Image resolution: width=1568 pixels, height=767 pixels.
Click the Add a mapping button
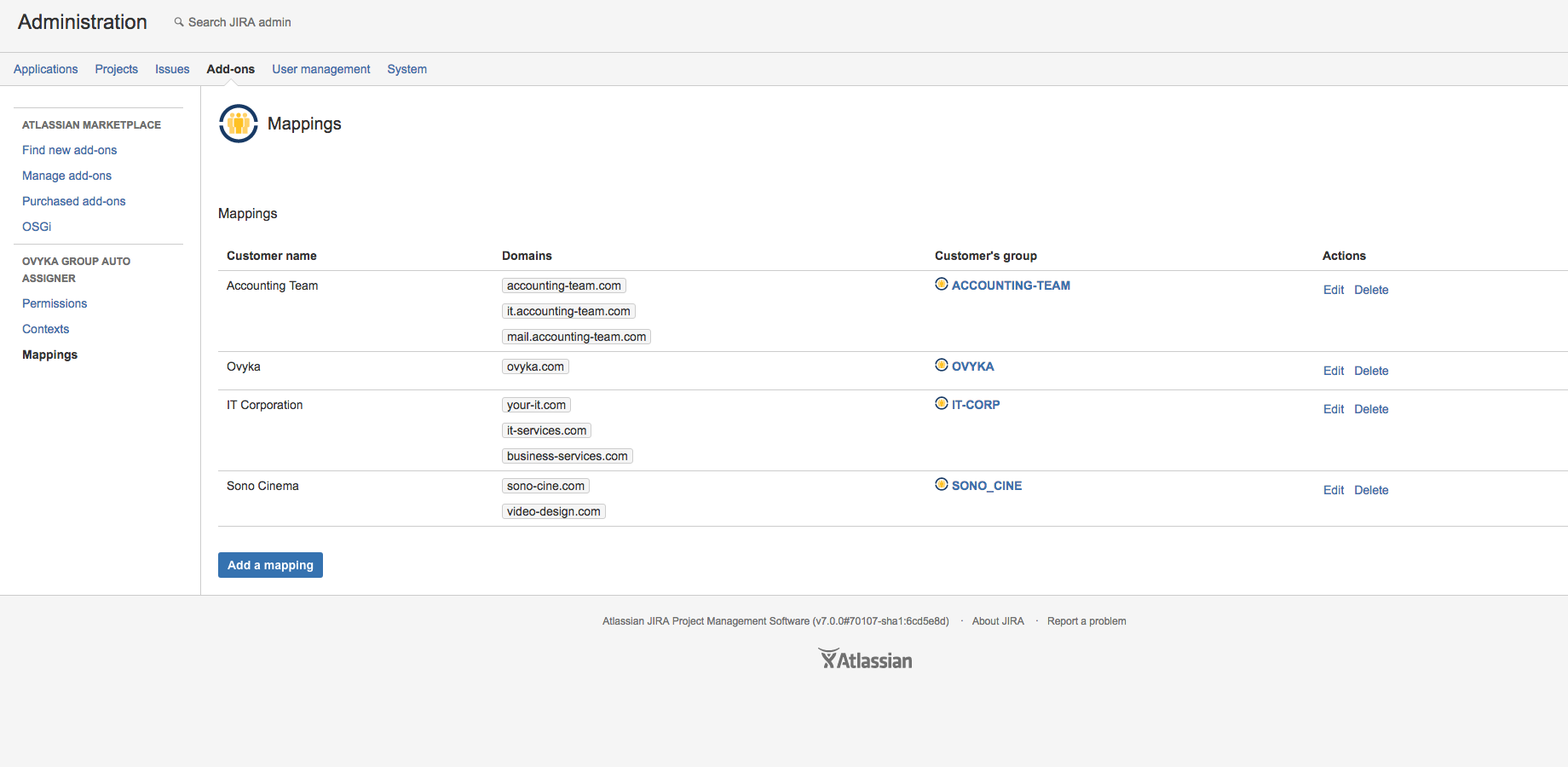(x=270, y=565)
